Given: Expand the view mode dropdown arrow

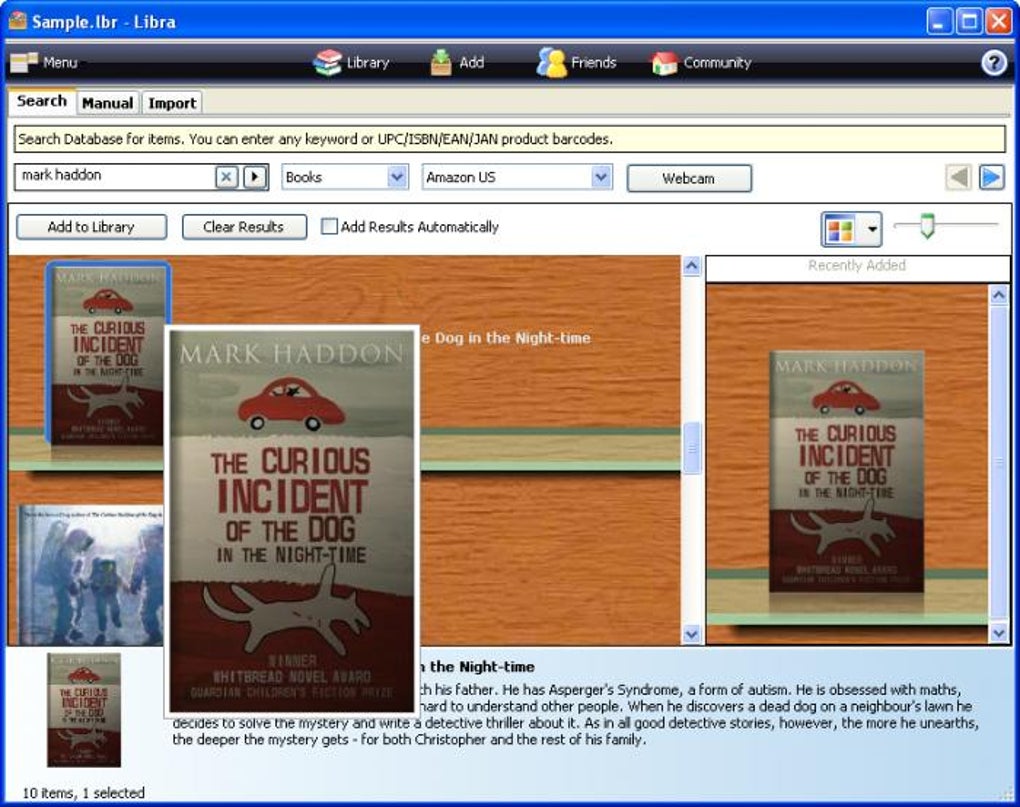Looking at the screenshot, I should tap(872, 230).
